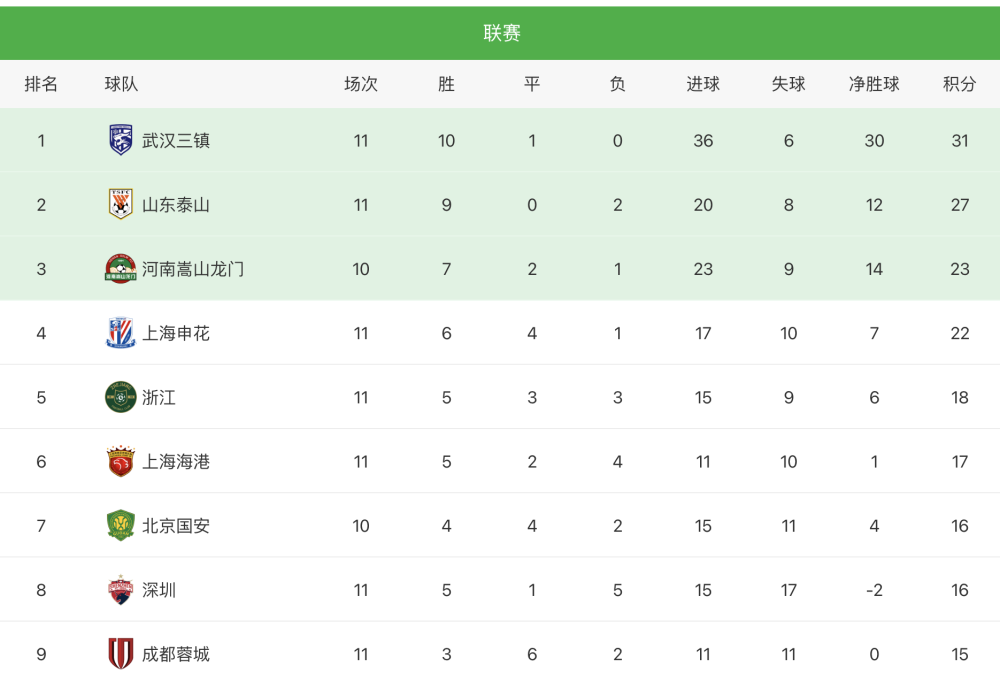Click the 武汉三镇 team crest icon
The image size is (1000, 673).
point(121,140)
